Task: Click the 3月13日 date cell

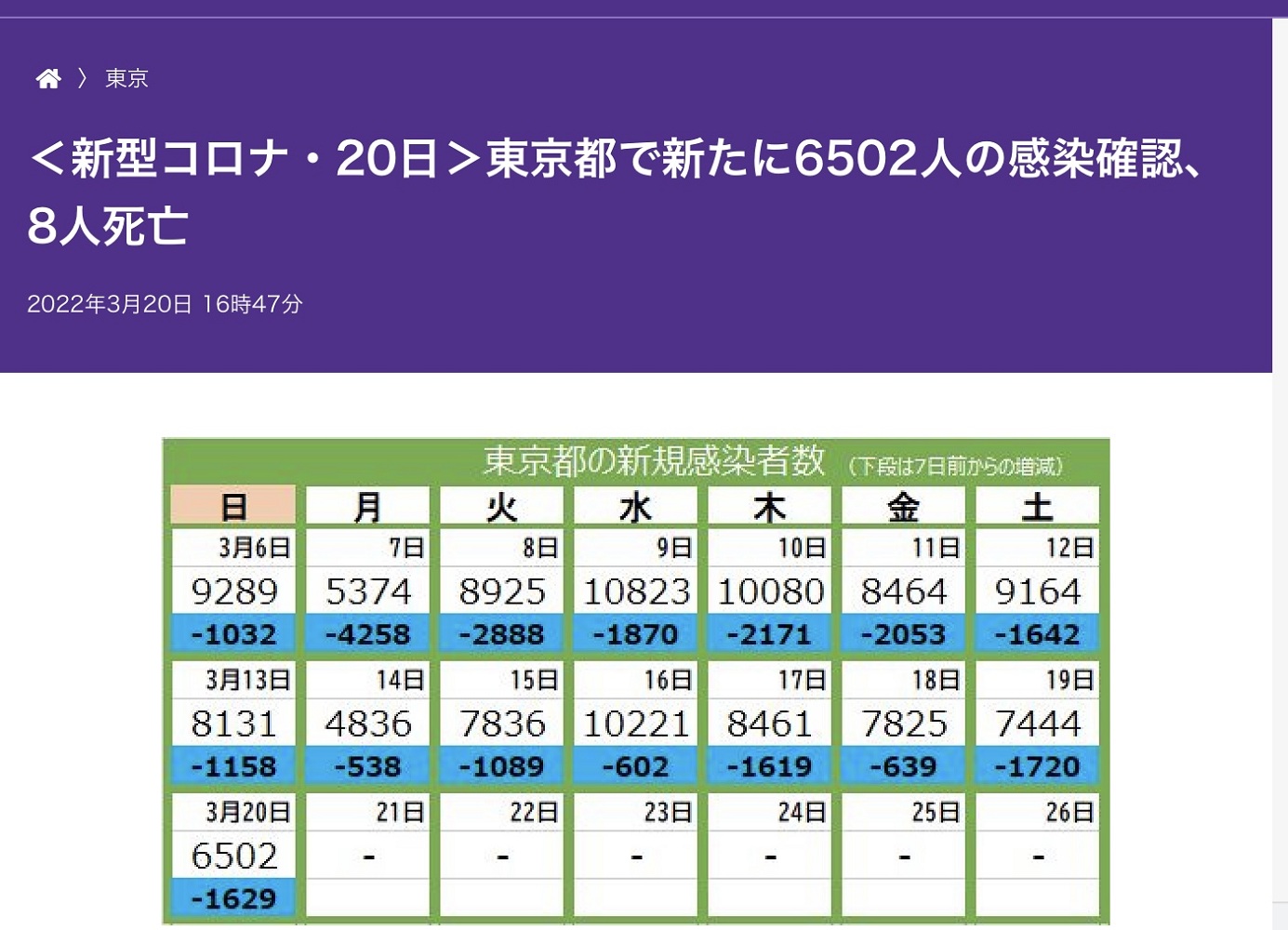Action: point(233,680)
